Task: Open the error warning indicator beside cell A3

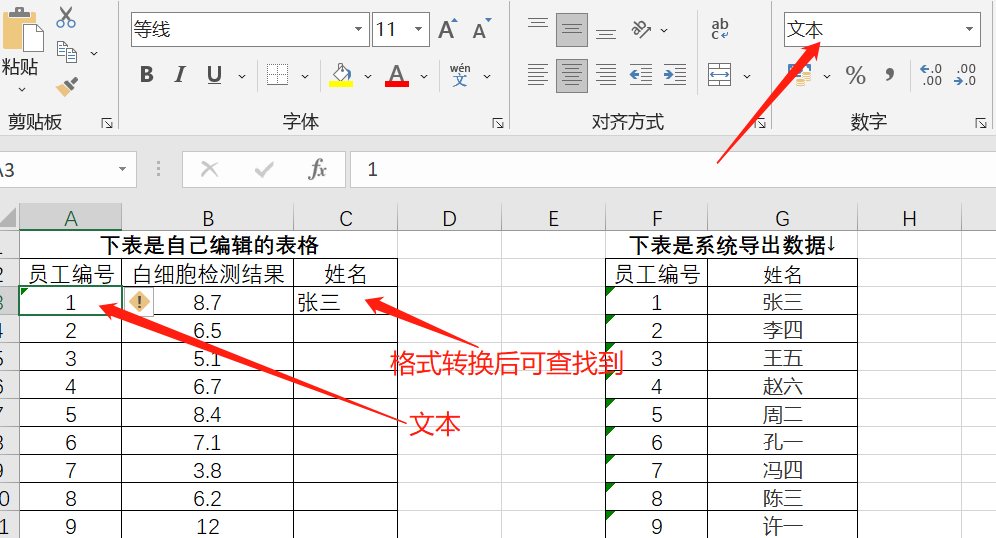Action: (x=139, y=301)
